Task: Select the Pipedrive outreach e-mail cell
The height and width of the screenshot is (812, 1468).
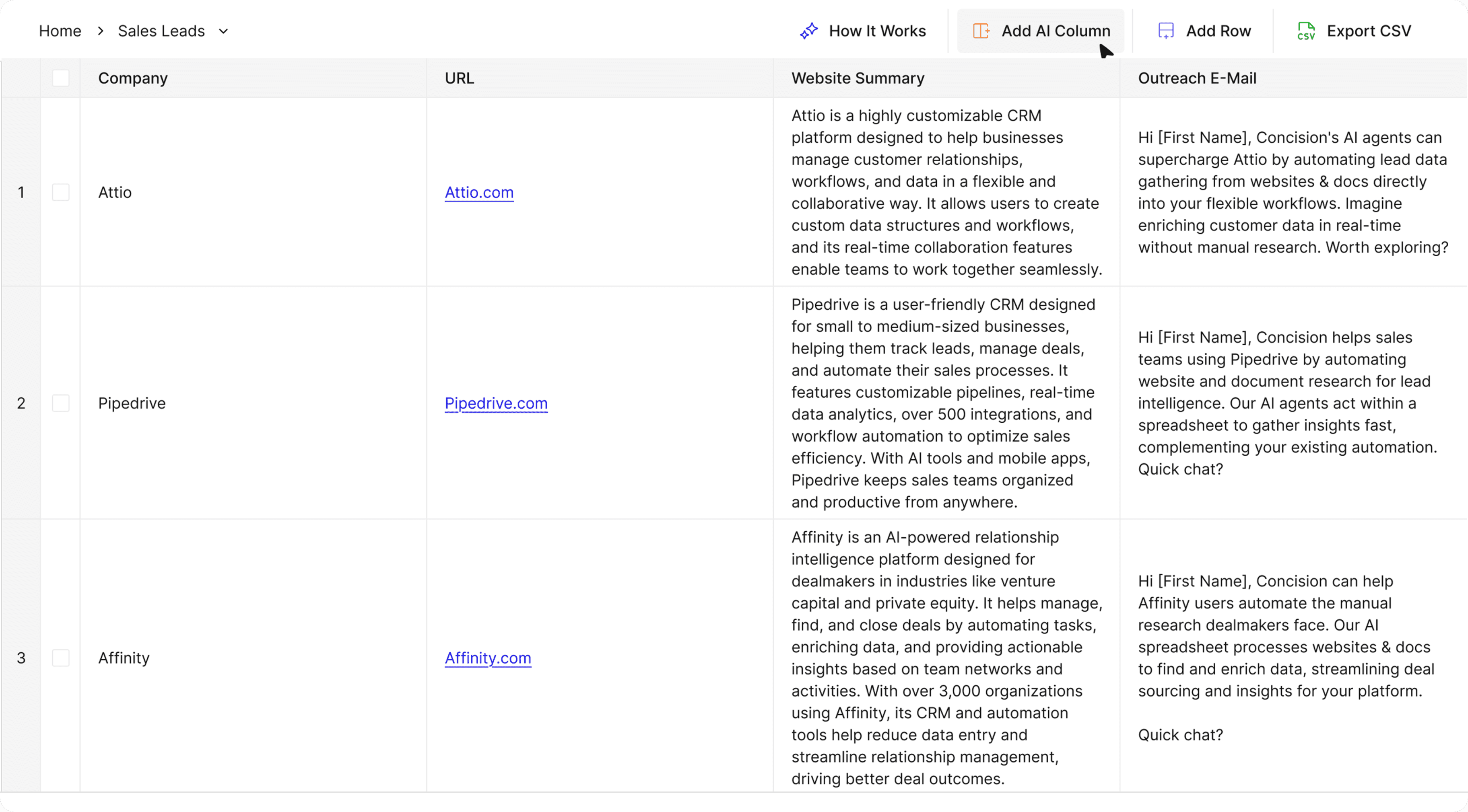Action: coord(1294,403)
